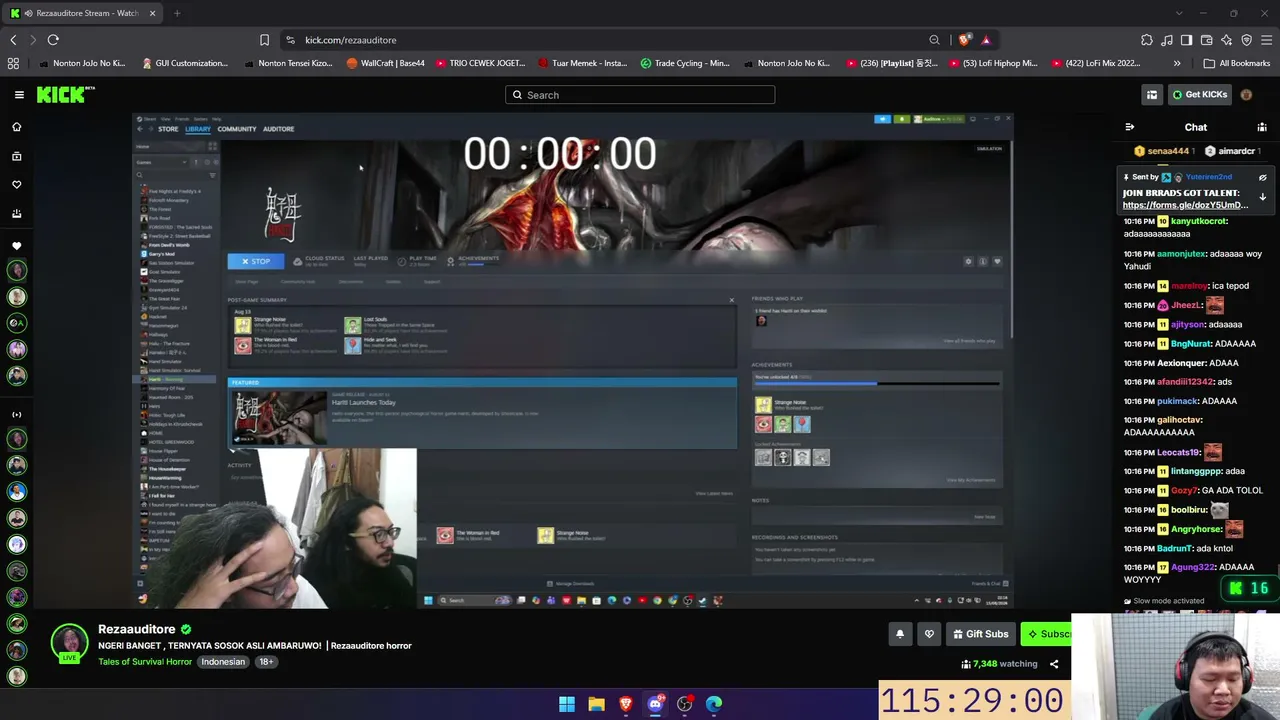Select the Rezaauditore Stream browser tab

[x=83, y=13]
